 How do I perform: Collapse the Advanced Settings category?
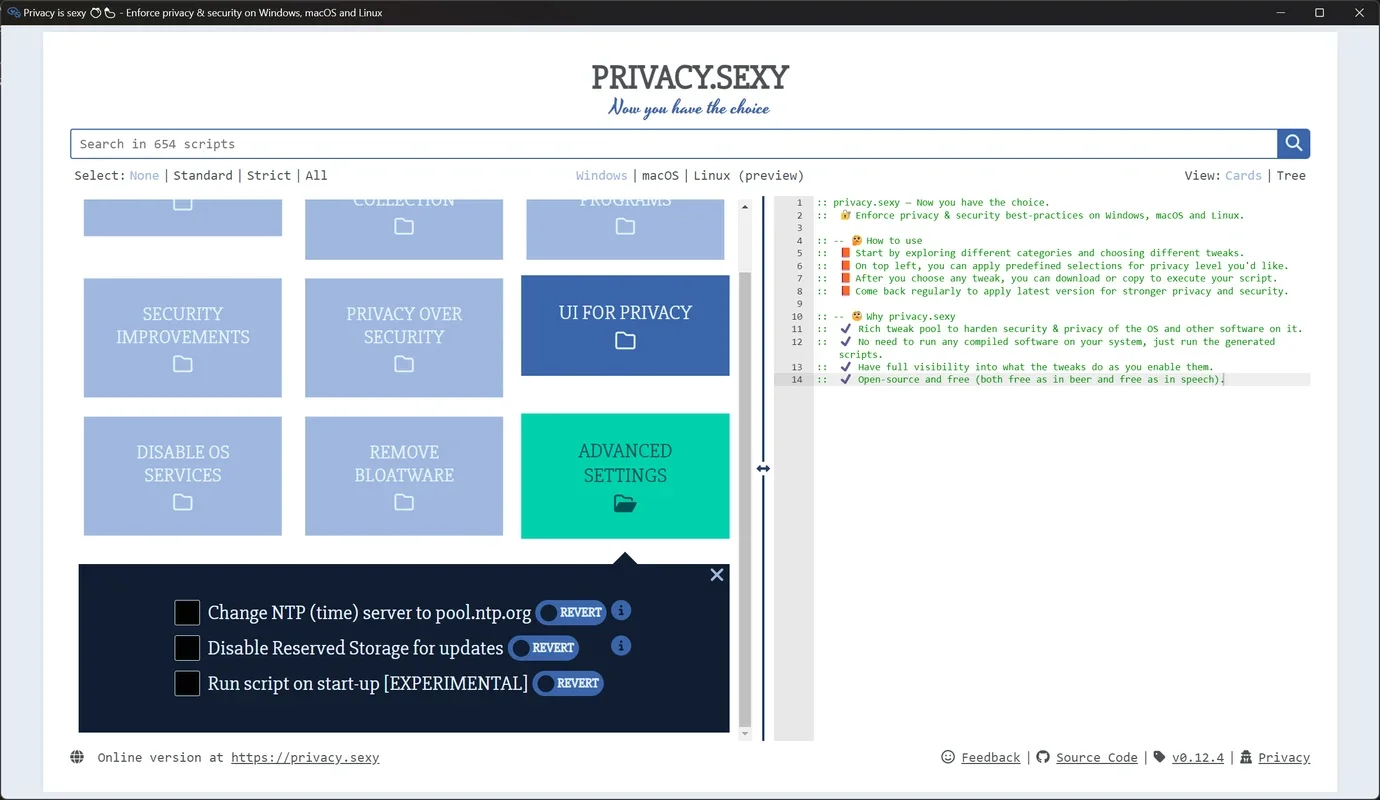point(625,476)
